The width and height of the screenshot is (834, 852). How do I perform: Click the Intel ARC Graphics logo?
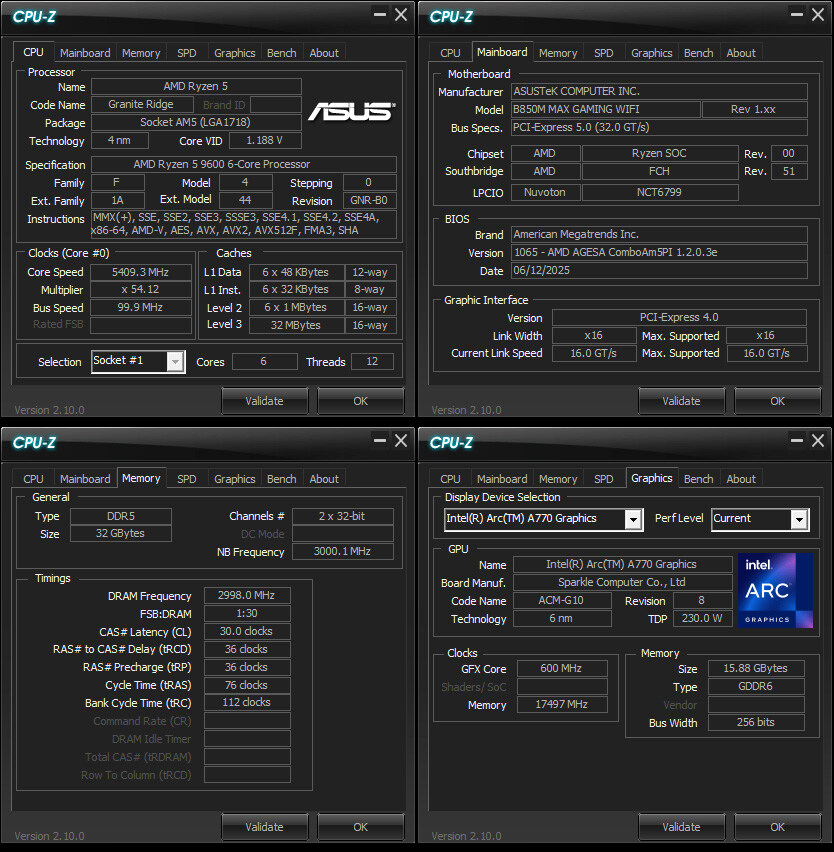[x=775, y=590]
